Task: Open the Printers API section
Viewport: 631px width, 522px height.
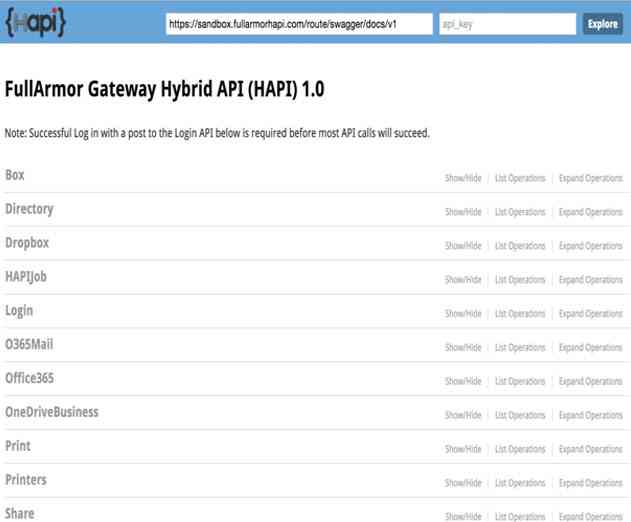Action: tap(26, 480)
